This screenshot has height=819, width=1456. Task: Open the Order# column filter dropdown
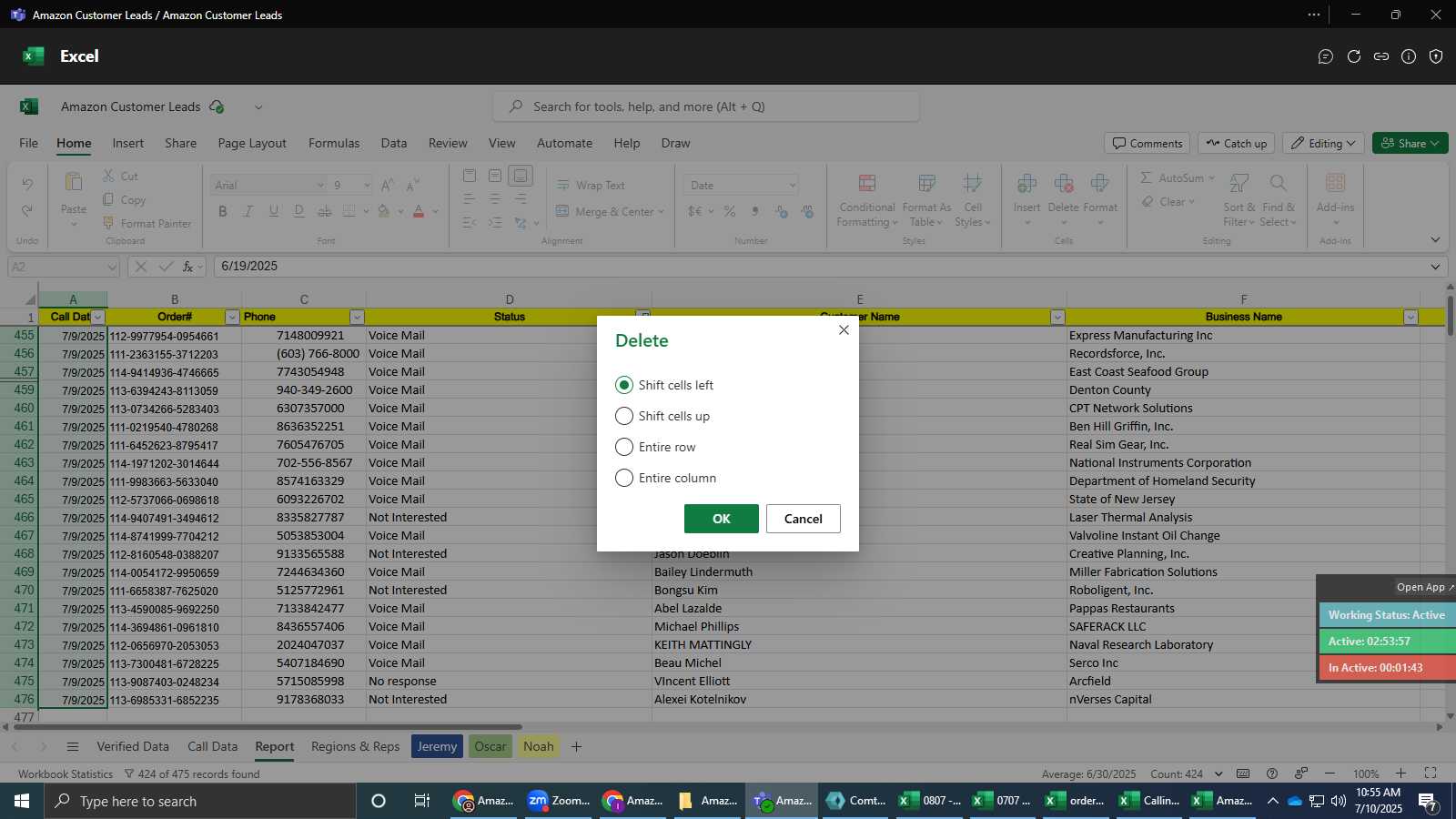point(232,317)
